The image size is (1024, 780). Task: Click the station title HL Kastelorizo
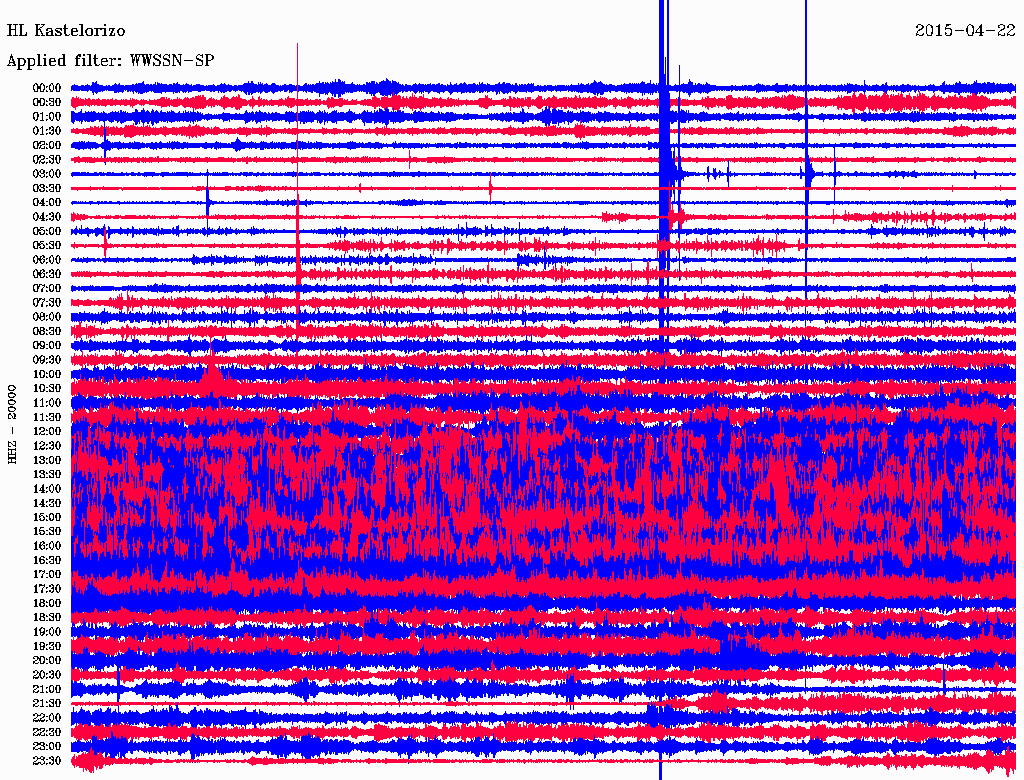pos(66,31)
